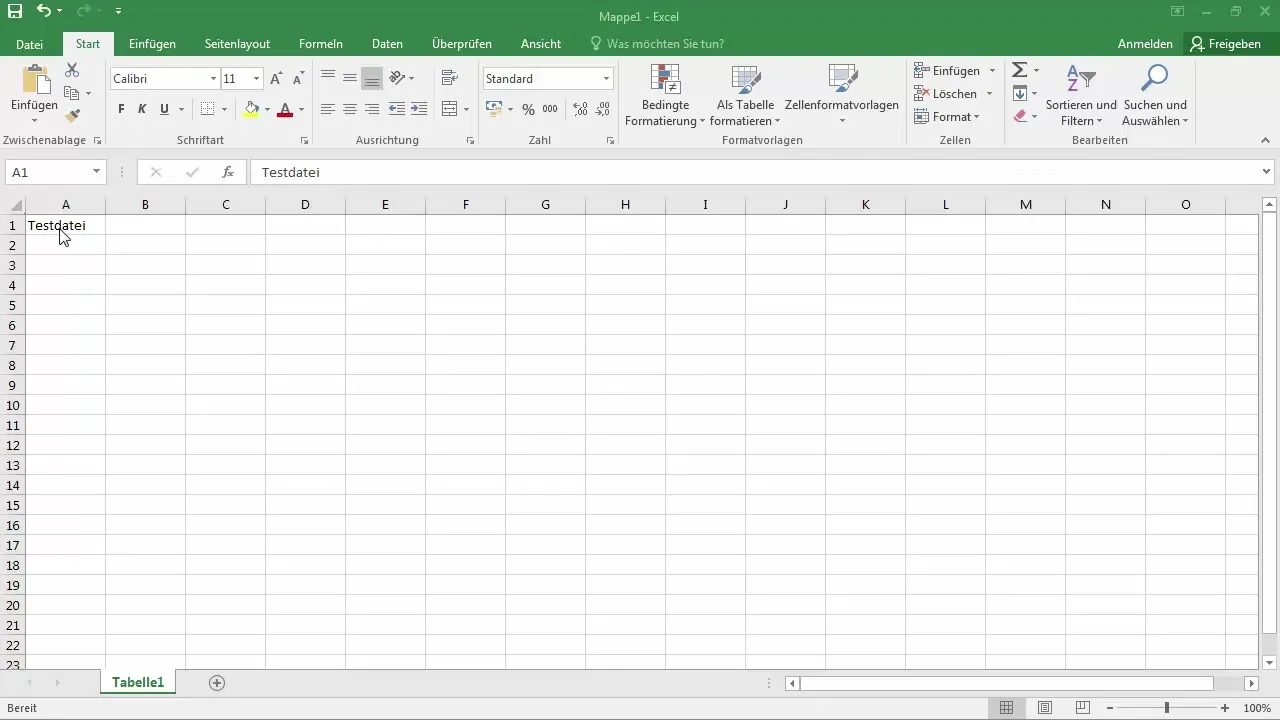Align cell text right

372,109
